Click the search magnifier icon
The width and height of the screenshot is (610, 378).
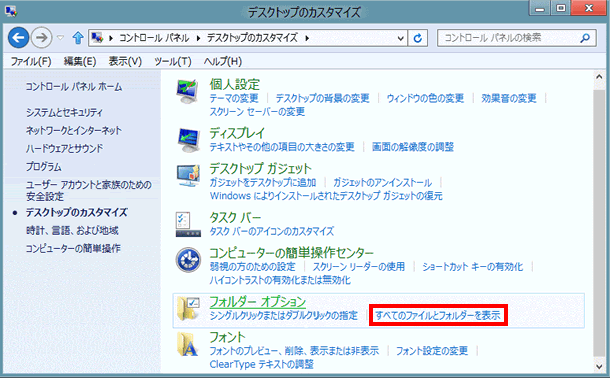pos(585,38)
